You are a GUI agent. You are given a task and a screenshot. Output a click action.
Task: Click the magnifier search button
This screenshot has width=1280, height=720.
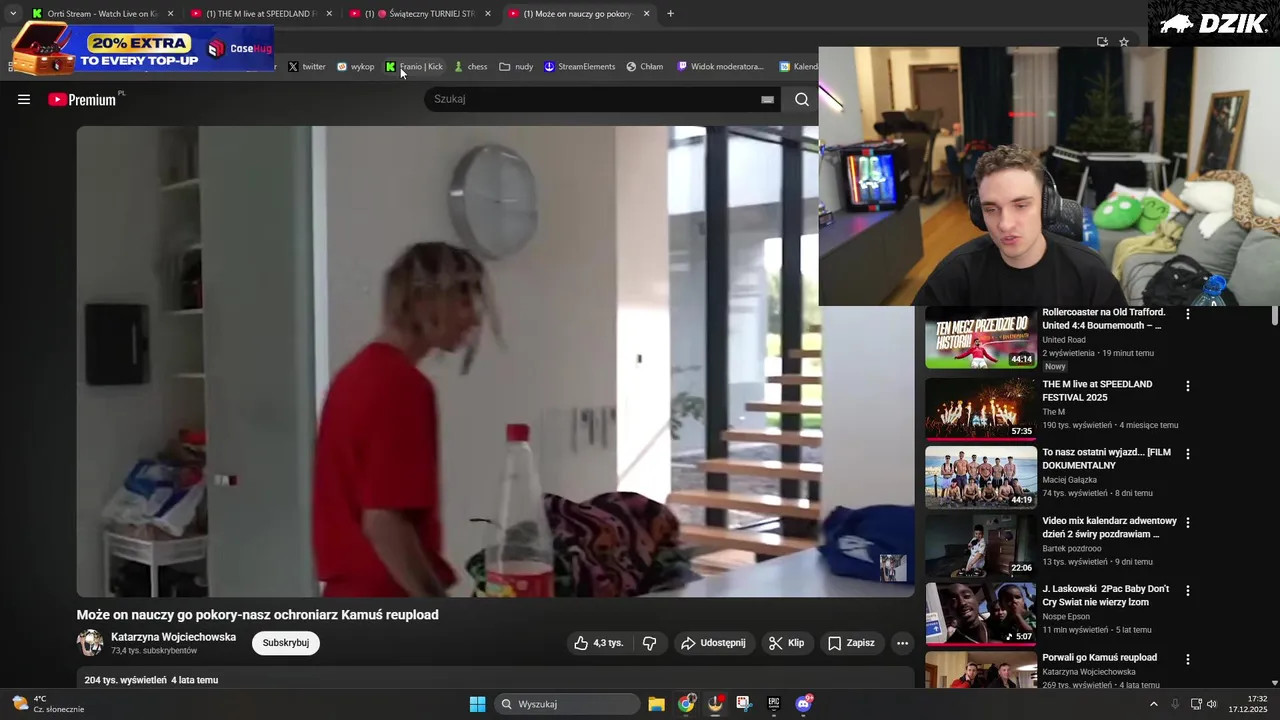coord(802,99)
